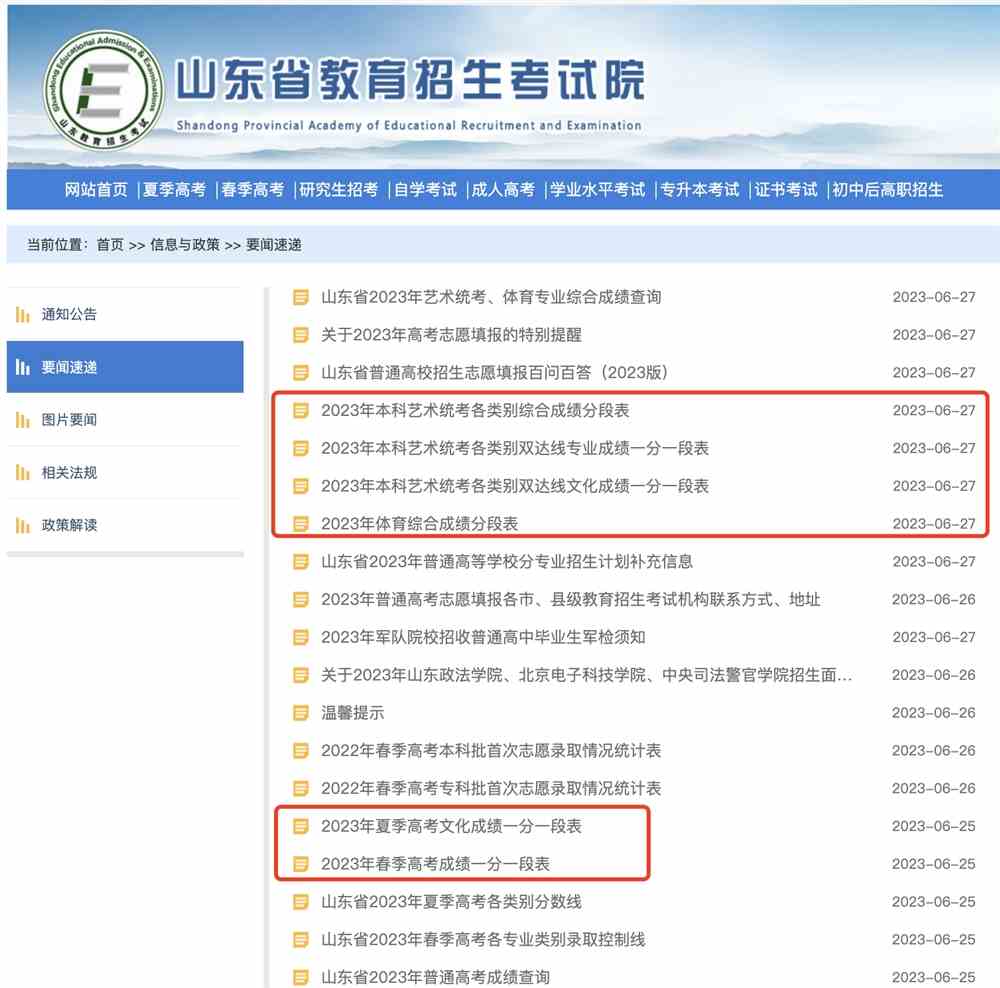
Task: Open 山东省2023年夏季高考各类别分数线
Action: [452, 902]
